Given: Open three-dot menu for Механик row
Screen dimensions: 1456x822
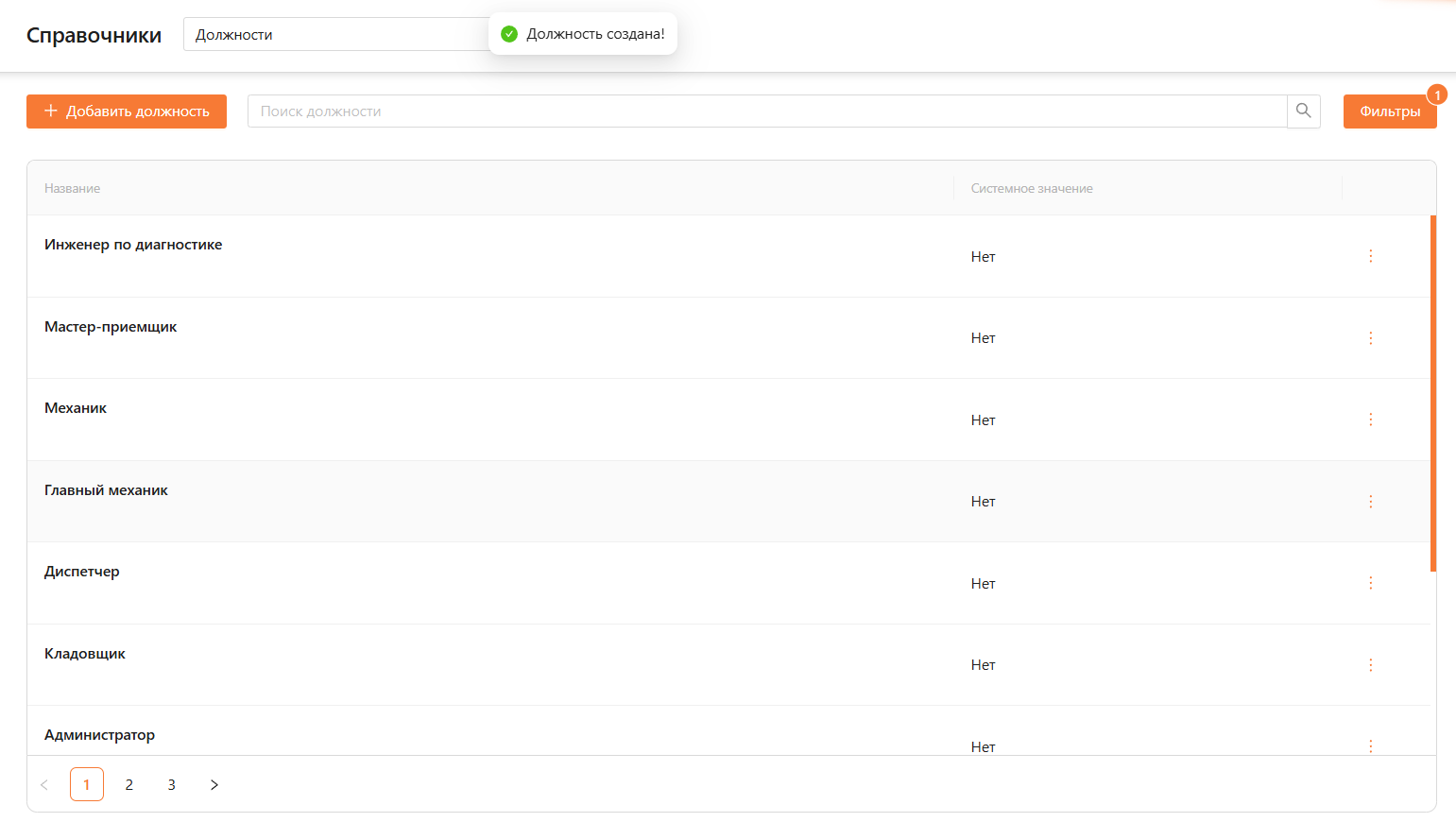Looking at the screenshot, I should [1370, 420].
